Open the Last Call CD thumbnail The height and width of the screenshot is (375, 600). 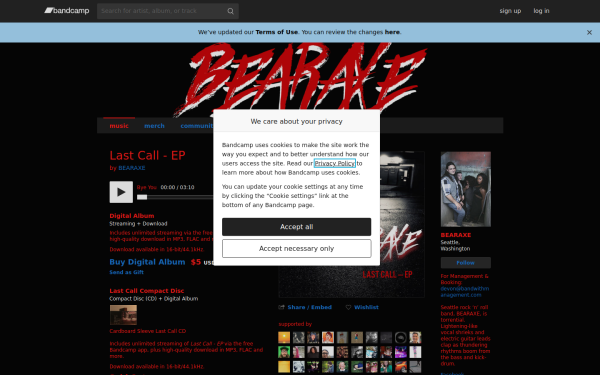coord(123,315)
